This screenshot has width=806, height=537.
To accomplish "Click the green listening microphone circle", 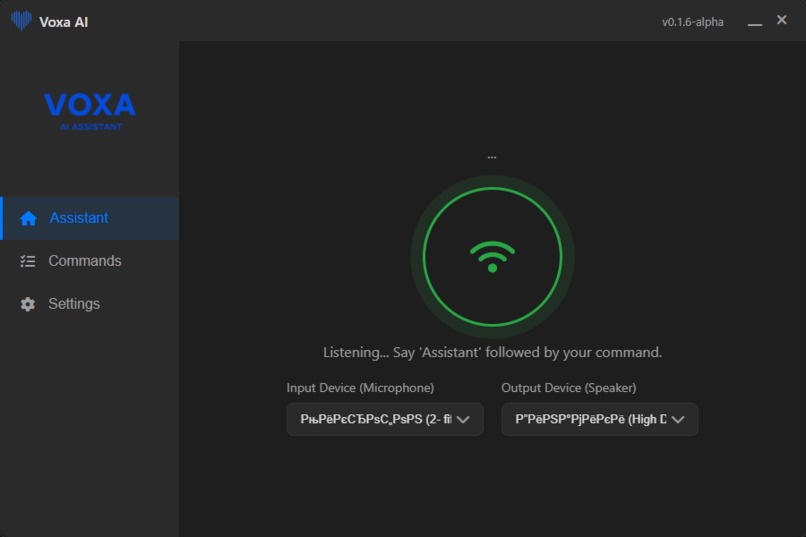I will point(492,256).
